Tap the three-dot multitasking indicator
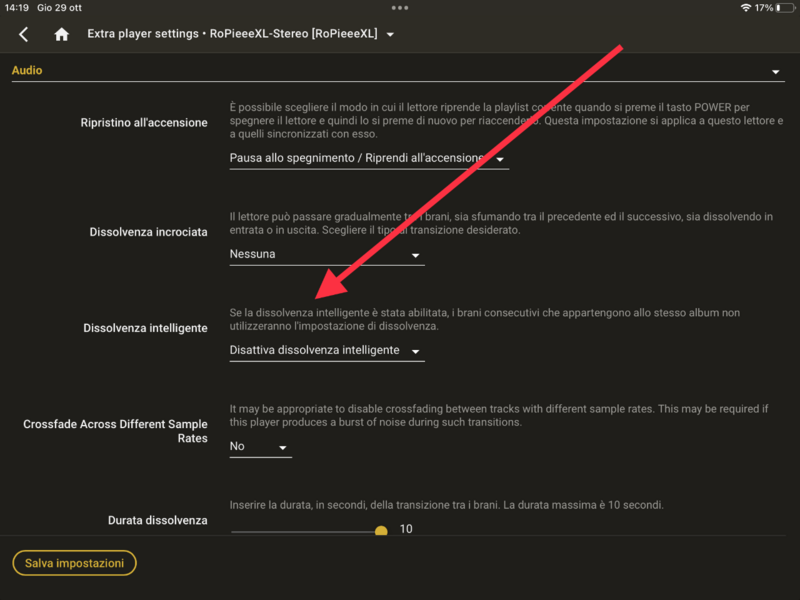 click(x=400, y=8)
